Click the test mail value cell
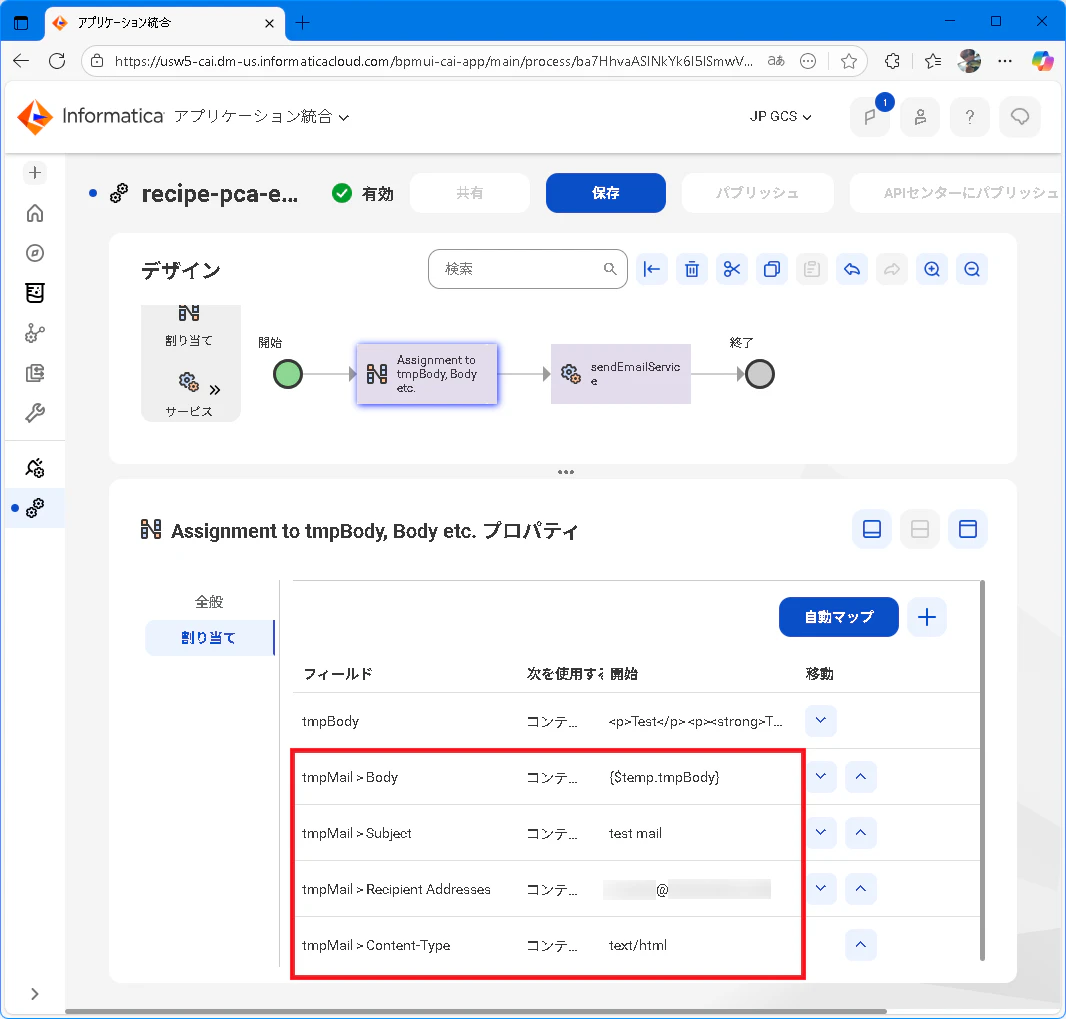 pos(635,833)
